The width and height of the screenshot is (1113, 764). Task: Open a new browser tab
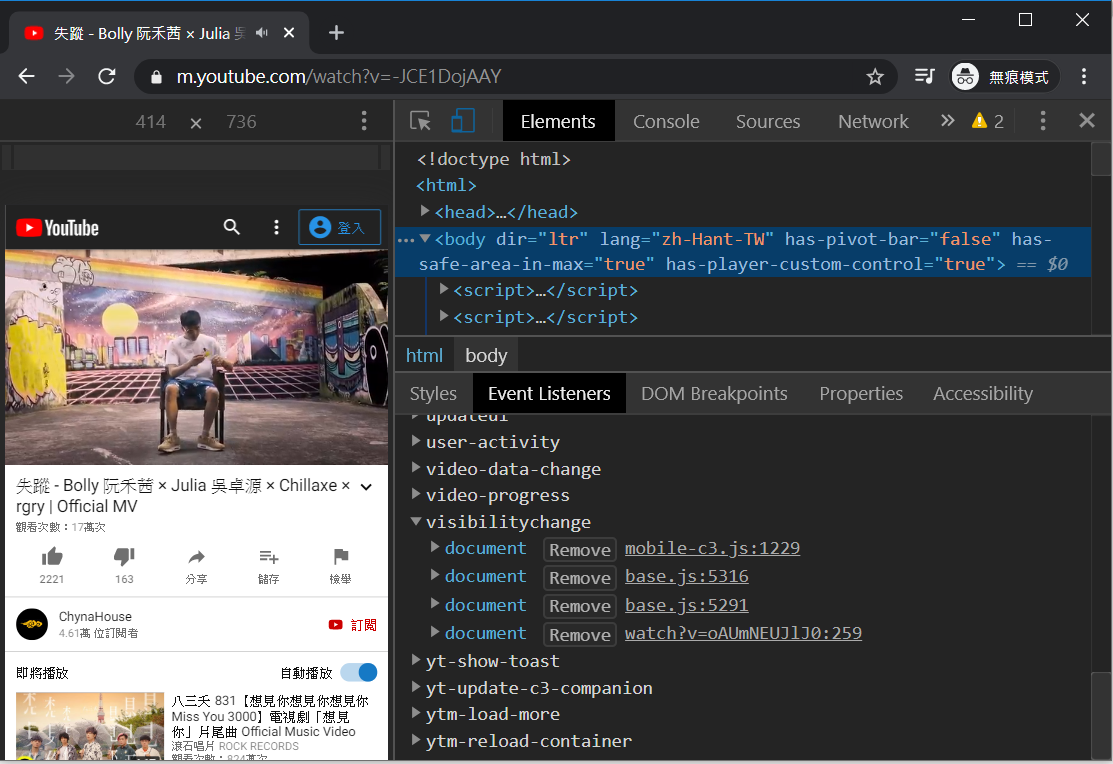pos(336,33)
